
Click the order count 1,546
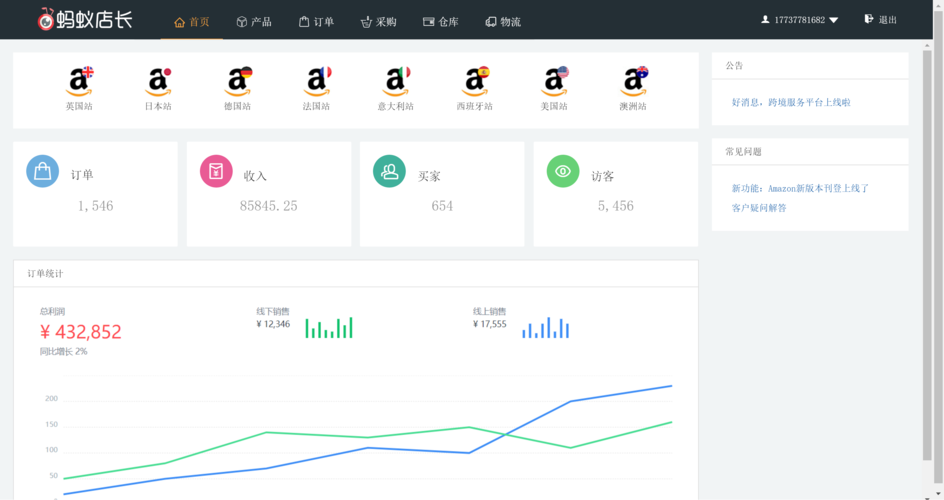(x=95, y=206)
